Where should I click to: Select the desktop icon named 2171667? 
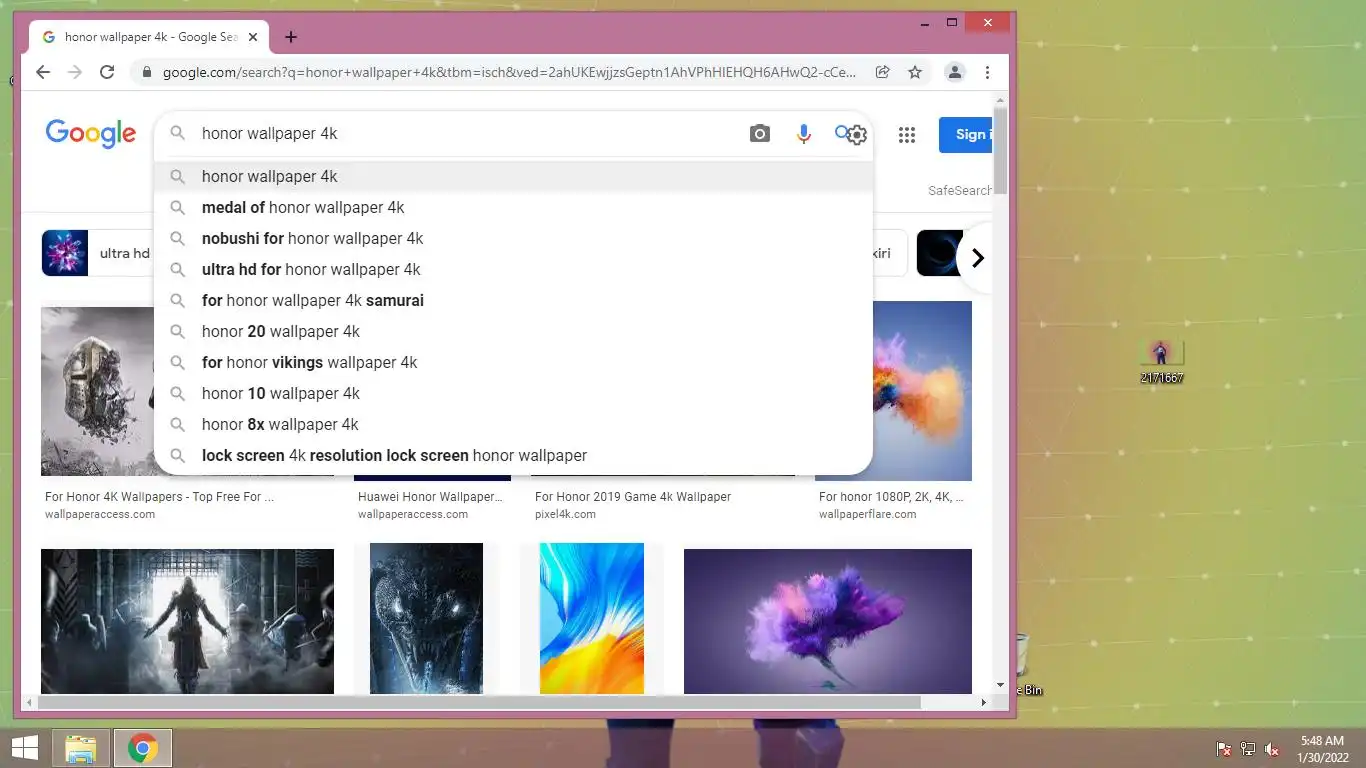click(x=1161, y=362)
